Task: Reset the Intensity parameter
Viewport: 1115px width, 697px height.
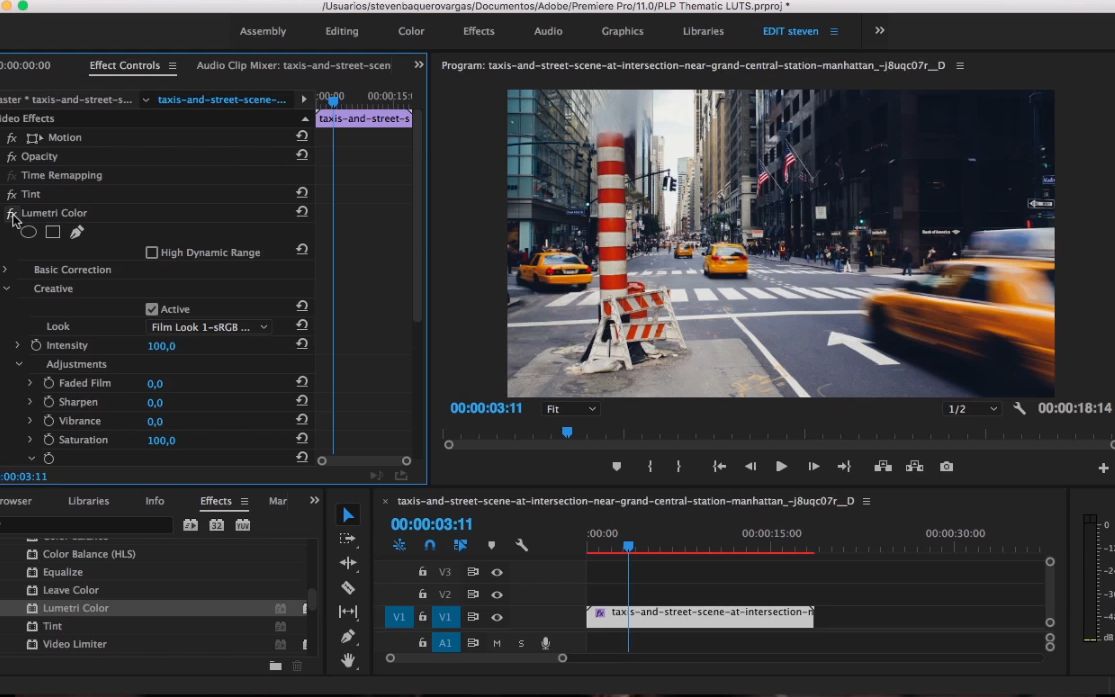Action: (302, 344)
